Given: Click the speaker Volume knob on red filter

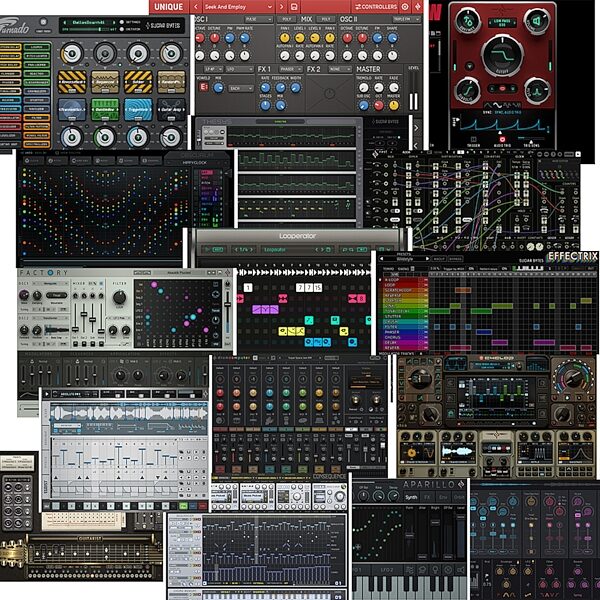Looking at the screenshot, I should 536,22.
